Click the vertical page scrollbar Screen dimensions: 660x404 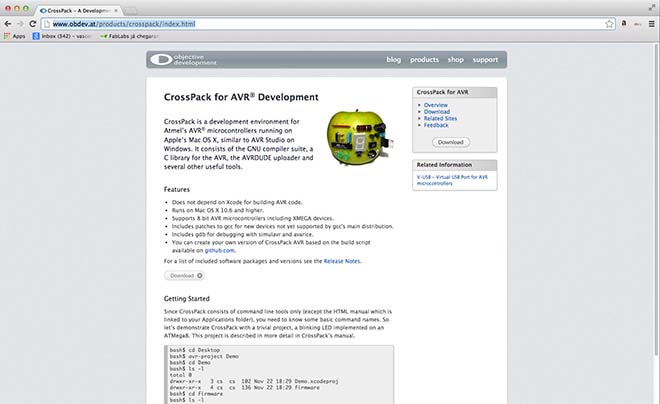point(657,200)
